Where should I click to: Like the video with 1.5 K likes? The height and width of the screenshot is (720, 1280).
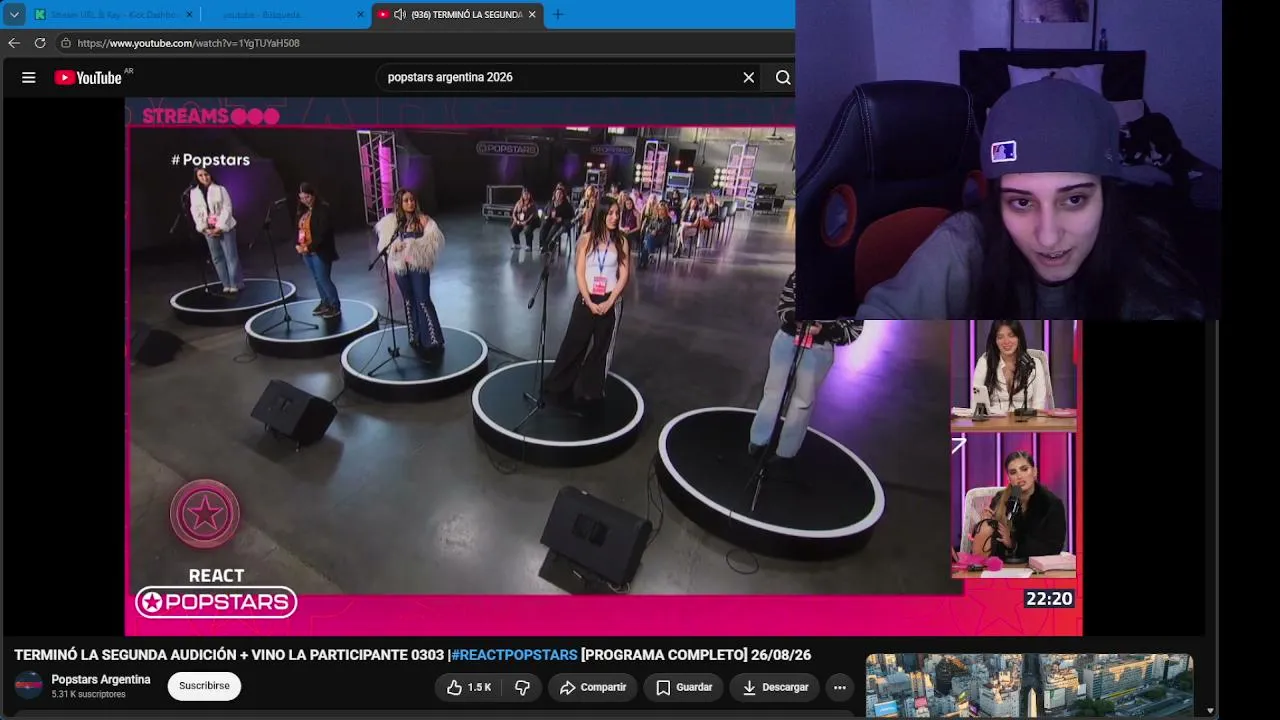pyautogui.click(x=469, y=687)
